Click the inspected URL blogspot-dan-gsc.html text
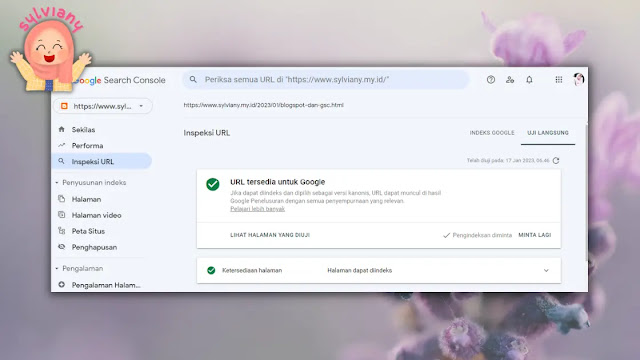The width and height of the screenshot is (640, 360). (x=263, y=105)
